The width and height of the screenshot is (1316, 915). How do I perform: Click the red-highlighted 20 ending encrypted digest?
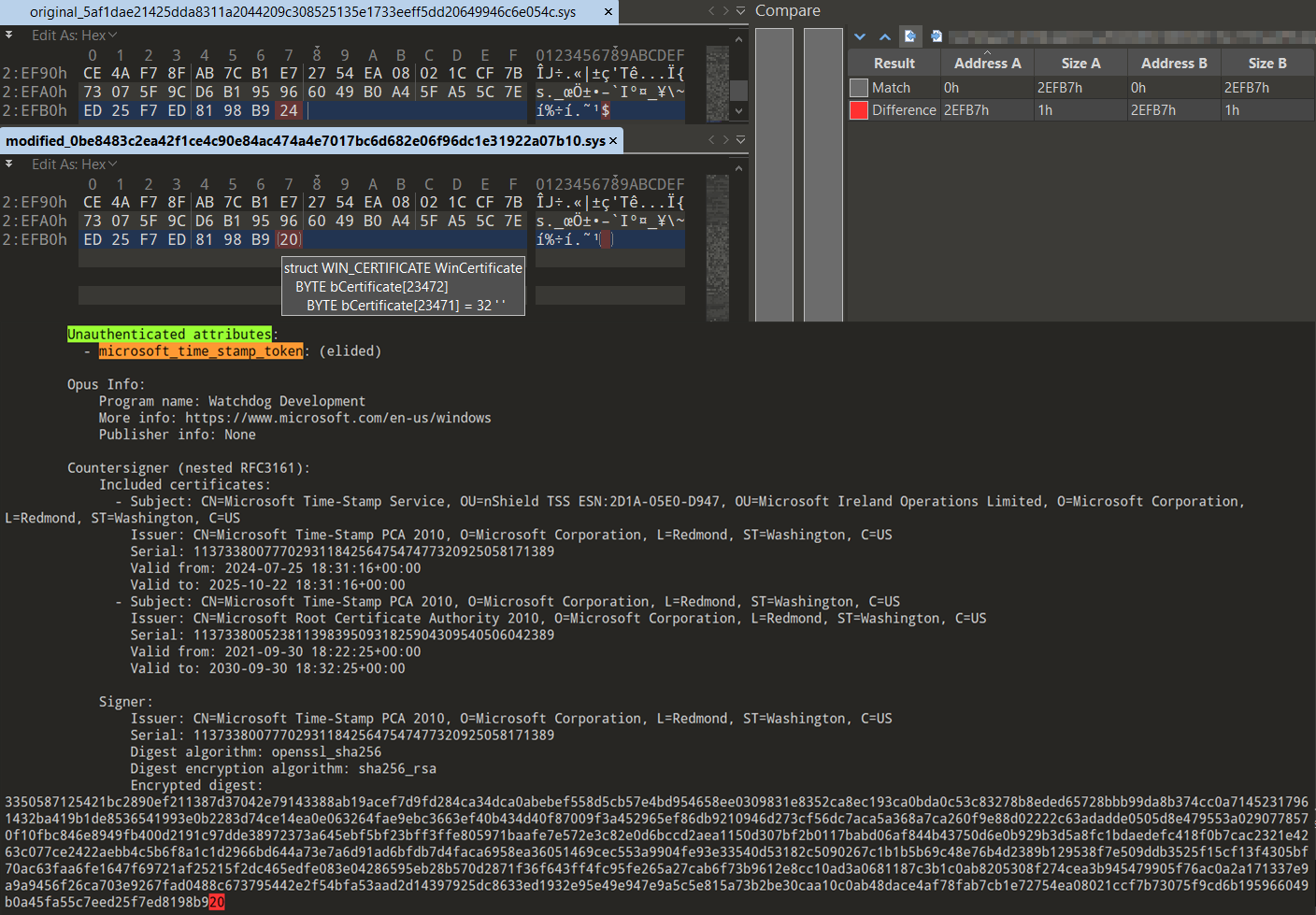[217, 902]
